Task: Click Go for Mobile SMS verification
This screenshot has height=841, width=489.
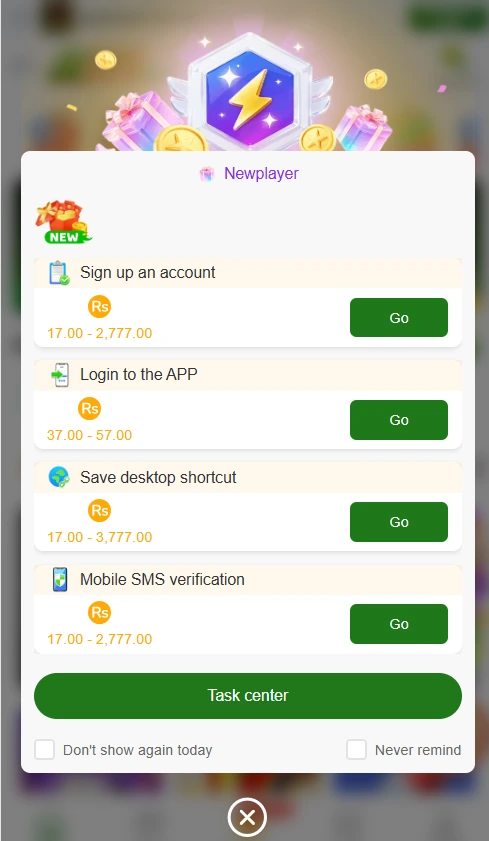Action: [x=399, y=624]
